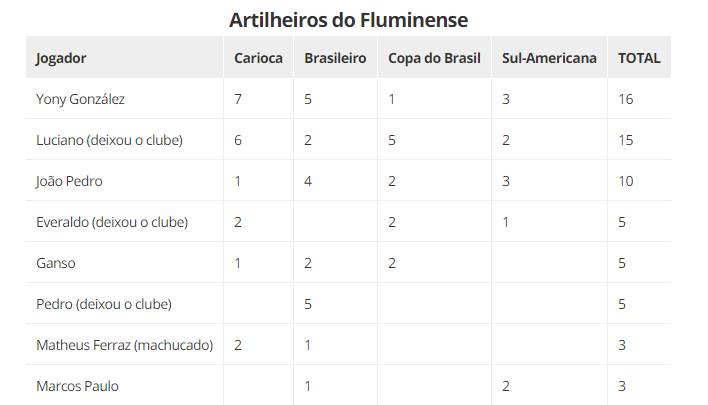
Task: Click Everaldo (deixou o clube) name
Action: 112,222
